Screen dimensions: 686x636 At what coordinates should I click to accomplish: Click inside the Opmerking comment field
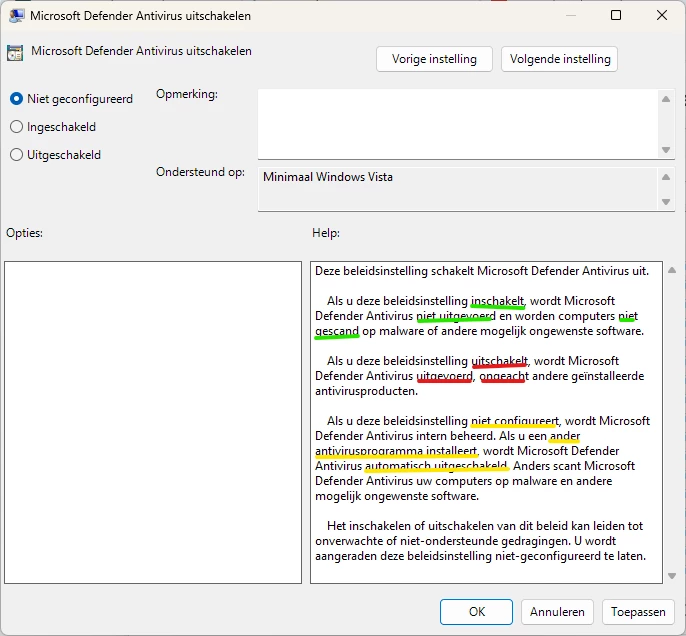[x=458, y=124]
